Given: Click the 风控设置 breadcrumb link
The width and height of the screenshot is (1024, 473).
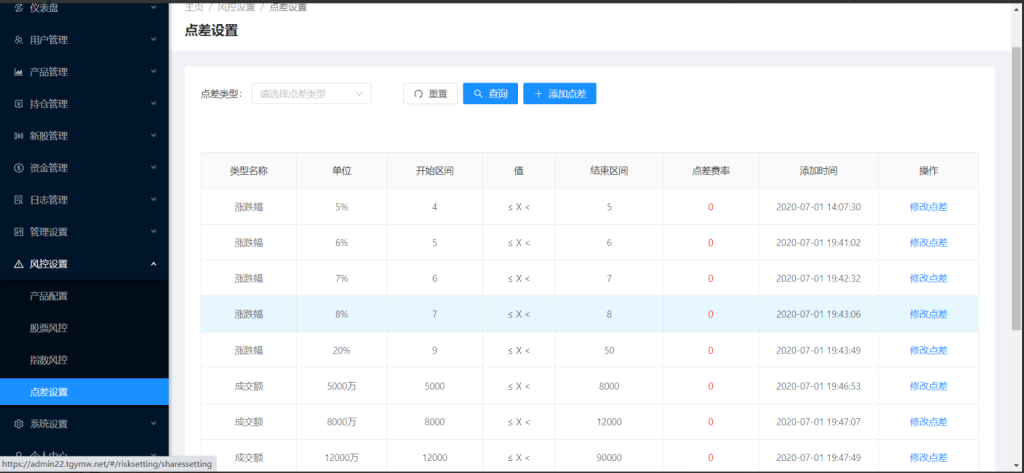Looking at the screenshot, I should click(236, 7).
